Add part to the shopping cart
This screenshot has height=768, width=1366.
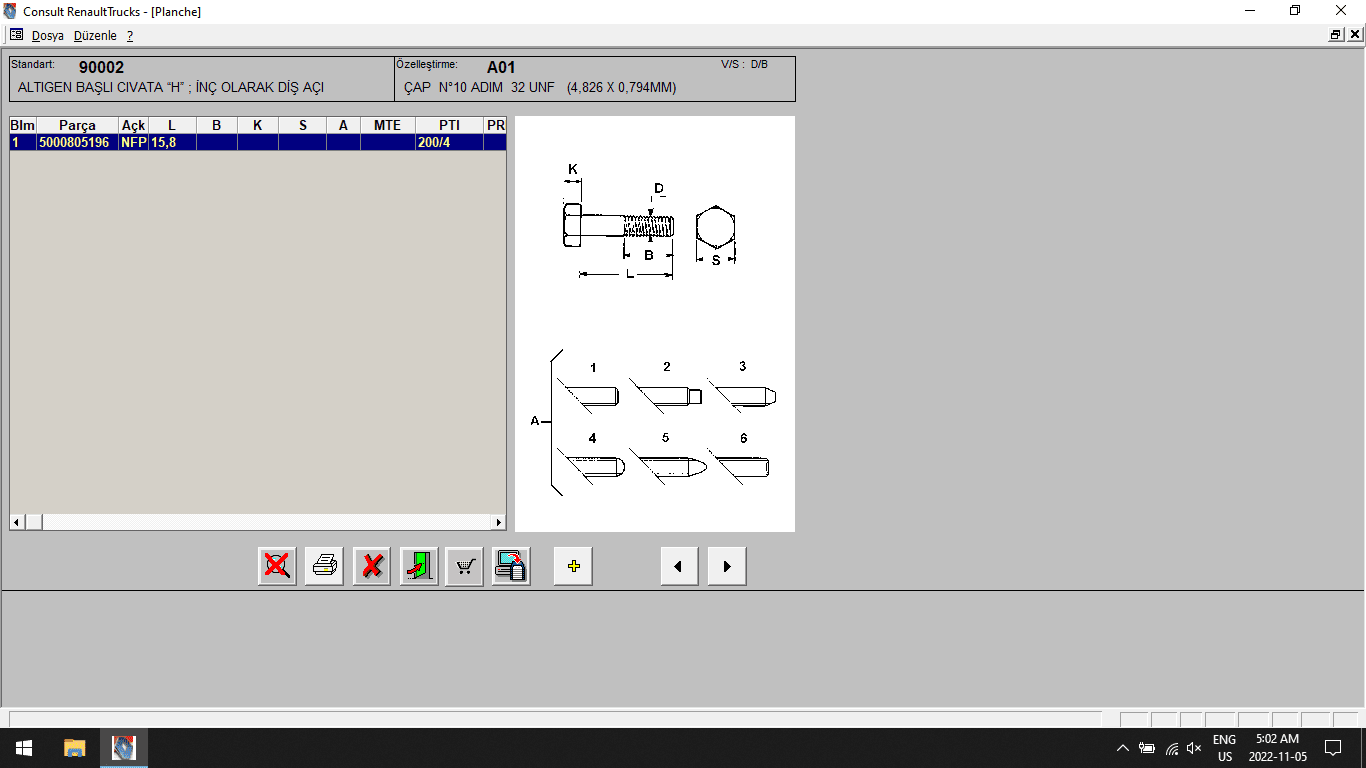pos(464,566)
